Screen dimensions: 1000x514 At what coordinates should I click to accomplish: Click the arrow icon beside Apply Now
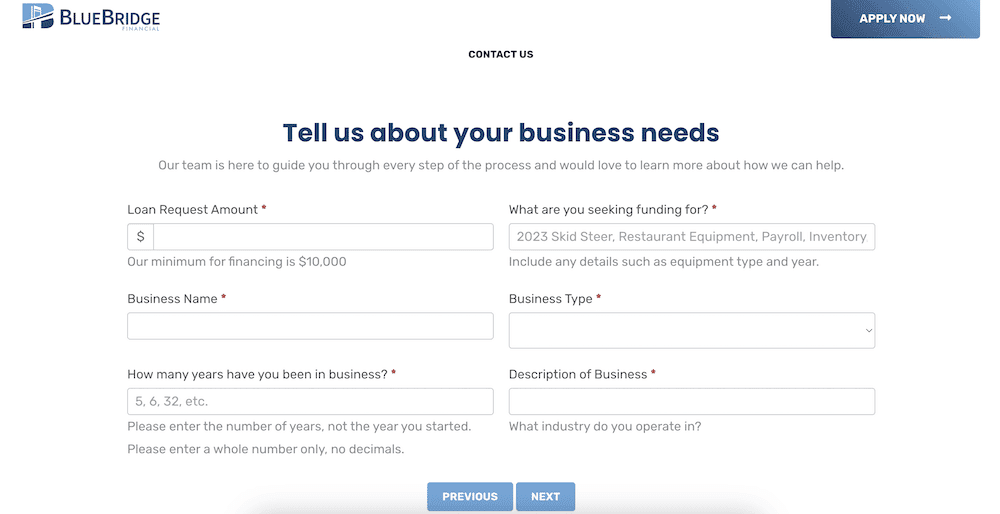946,18
